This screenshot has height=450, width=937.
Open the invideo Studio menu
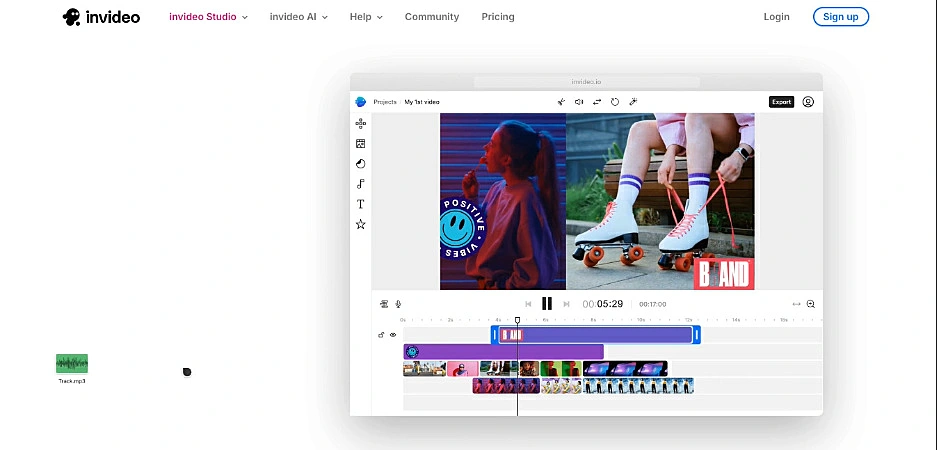pos(208,17)
